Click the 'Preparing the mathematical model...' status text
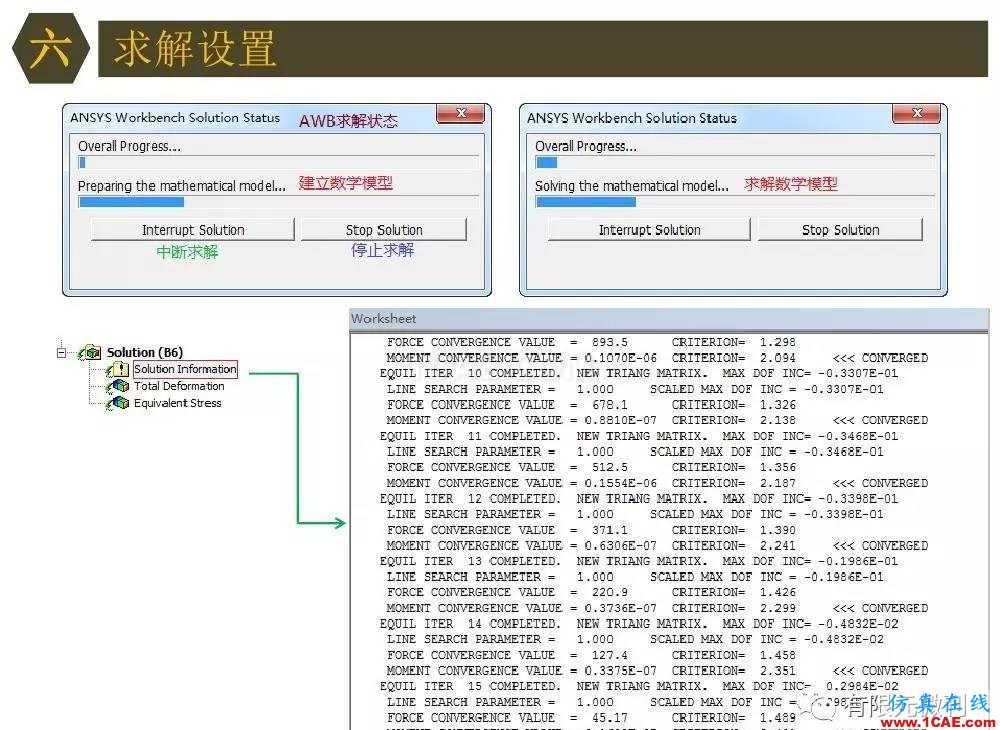The height and width of the screenshot is (730, 1000). click(x=182, y=186)
